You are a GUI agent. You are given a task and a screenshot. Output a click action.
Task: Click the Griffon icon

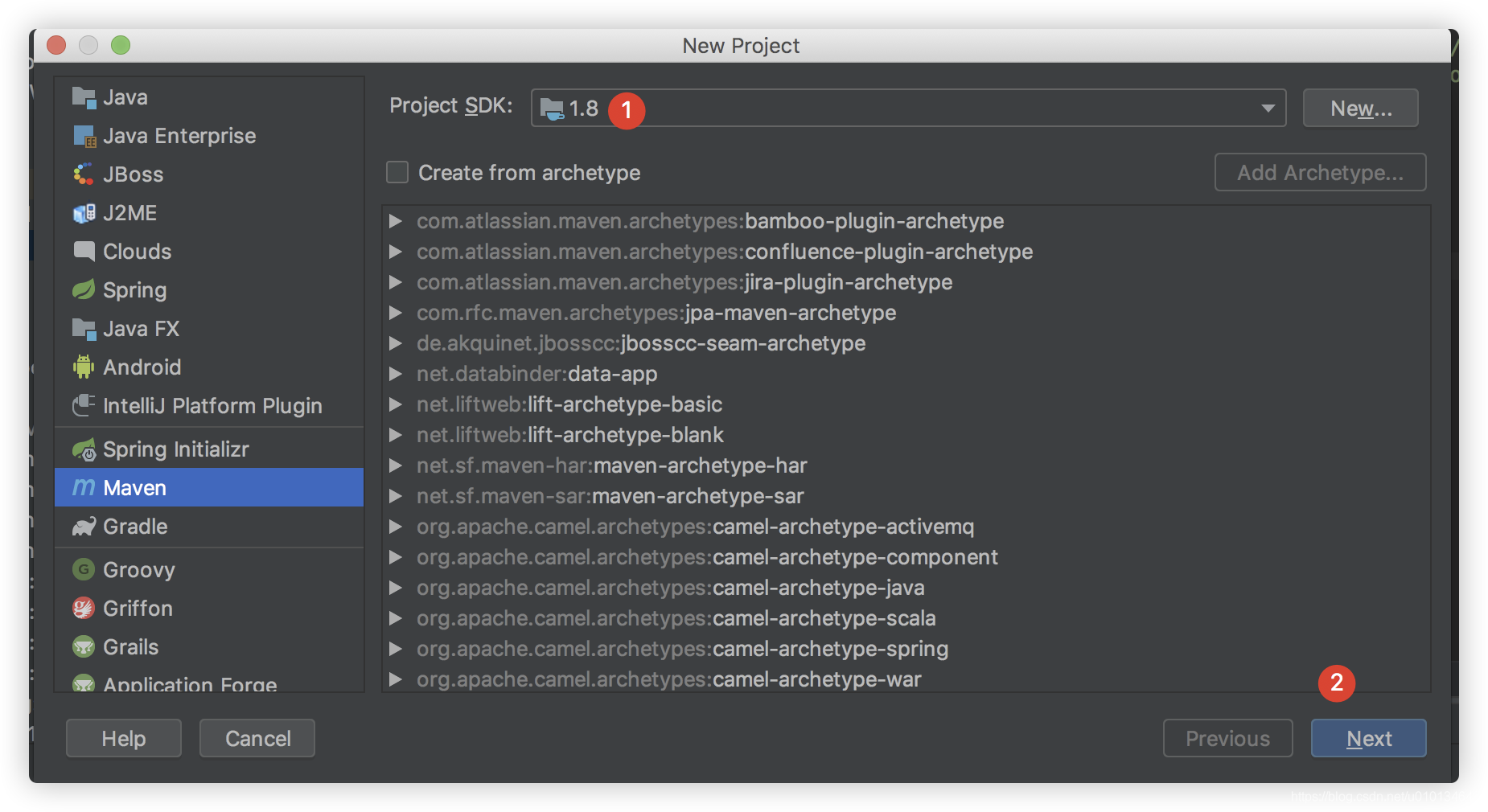click(84, 609)
